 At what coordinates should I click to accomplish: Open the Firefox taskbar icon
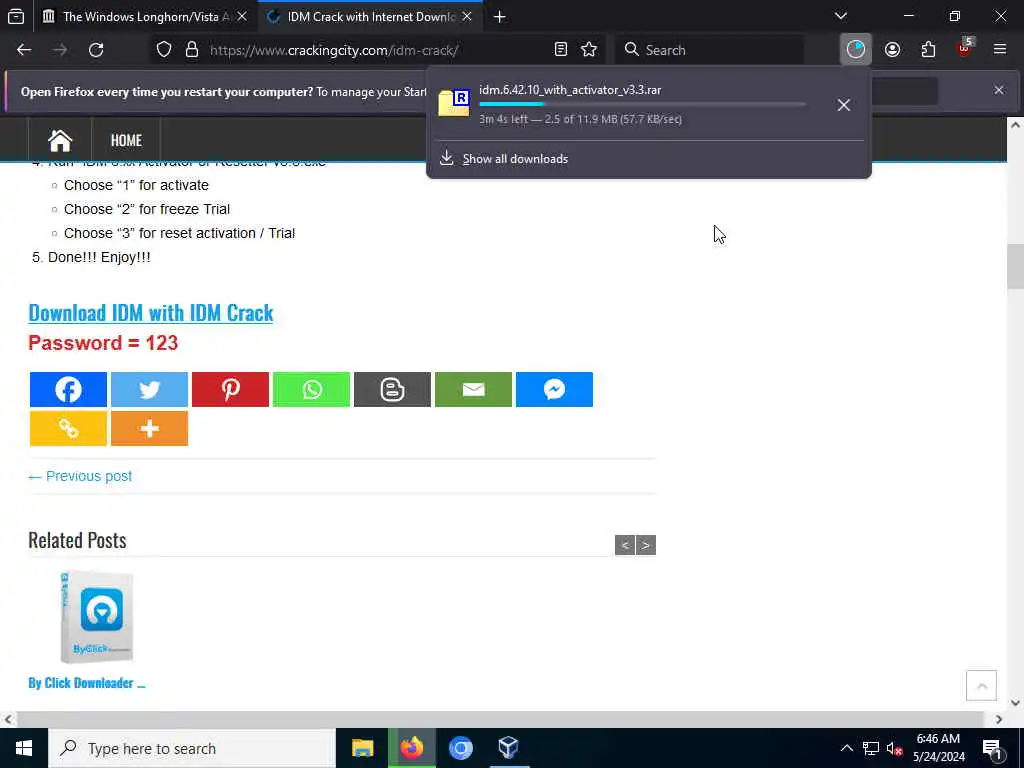coord(411,748)
